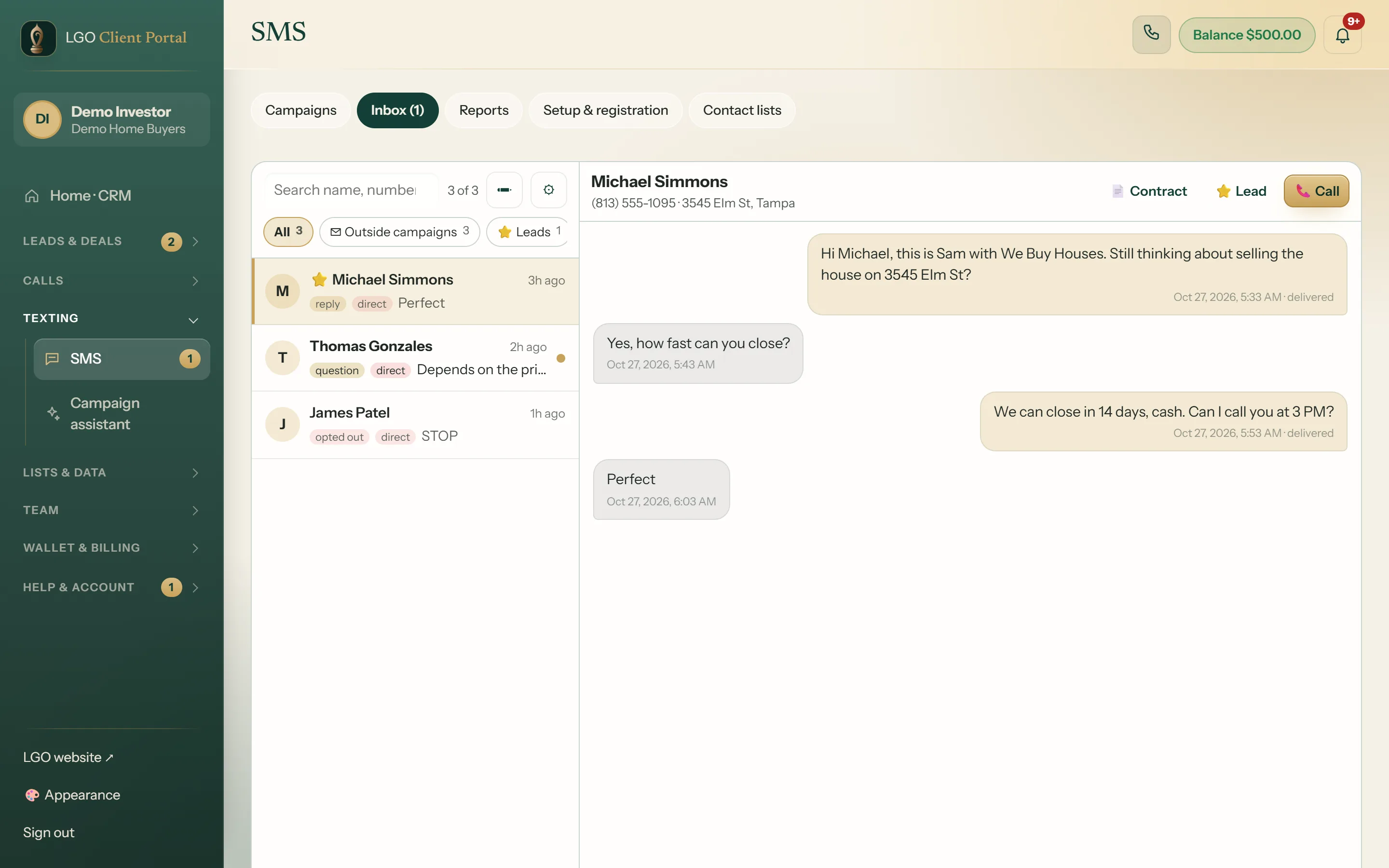Click the home icon beside Home · CRM
Viewport: 1389px width, 868px height.
31,196
